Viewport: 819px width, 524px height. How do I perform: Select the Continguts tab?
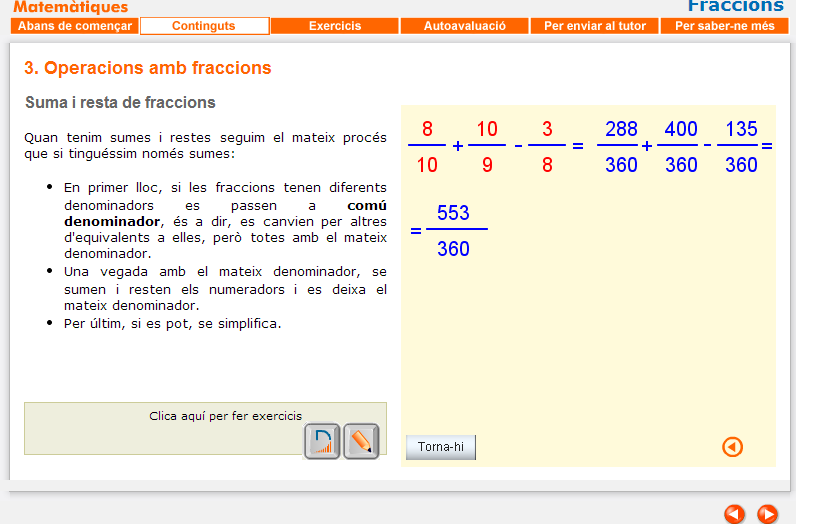[x=204, y=26]
